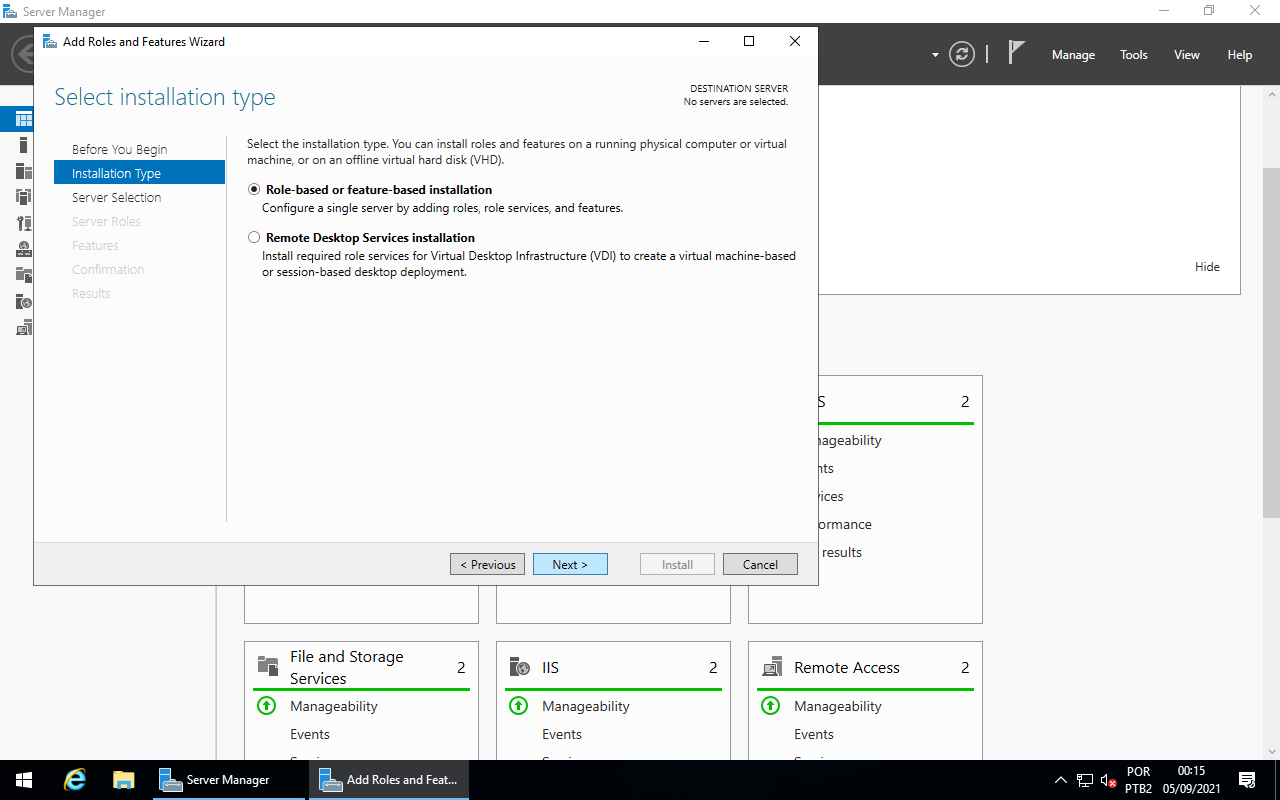The width and height of the screenshot is (1280, 800).
Task: Open the View menu
Action: 1186,55
